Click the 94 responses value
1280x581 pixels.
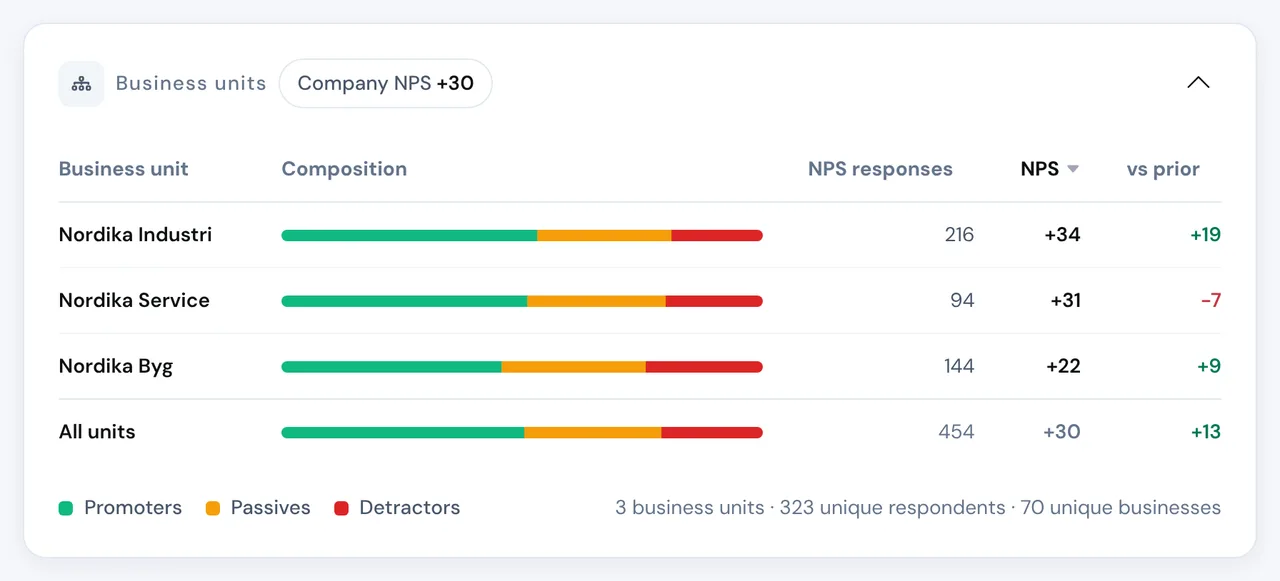pyautogui.click(x=962, y=301)
